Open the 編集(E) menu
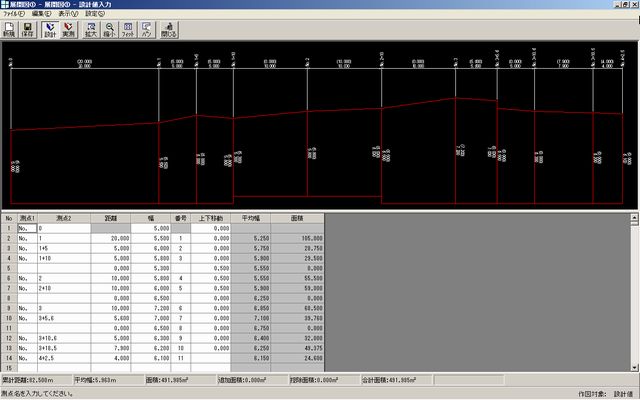640x400 pixels. point(42,13)
